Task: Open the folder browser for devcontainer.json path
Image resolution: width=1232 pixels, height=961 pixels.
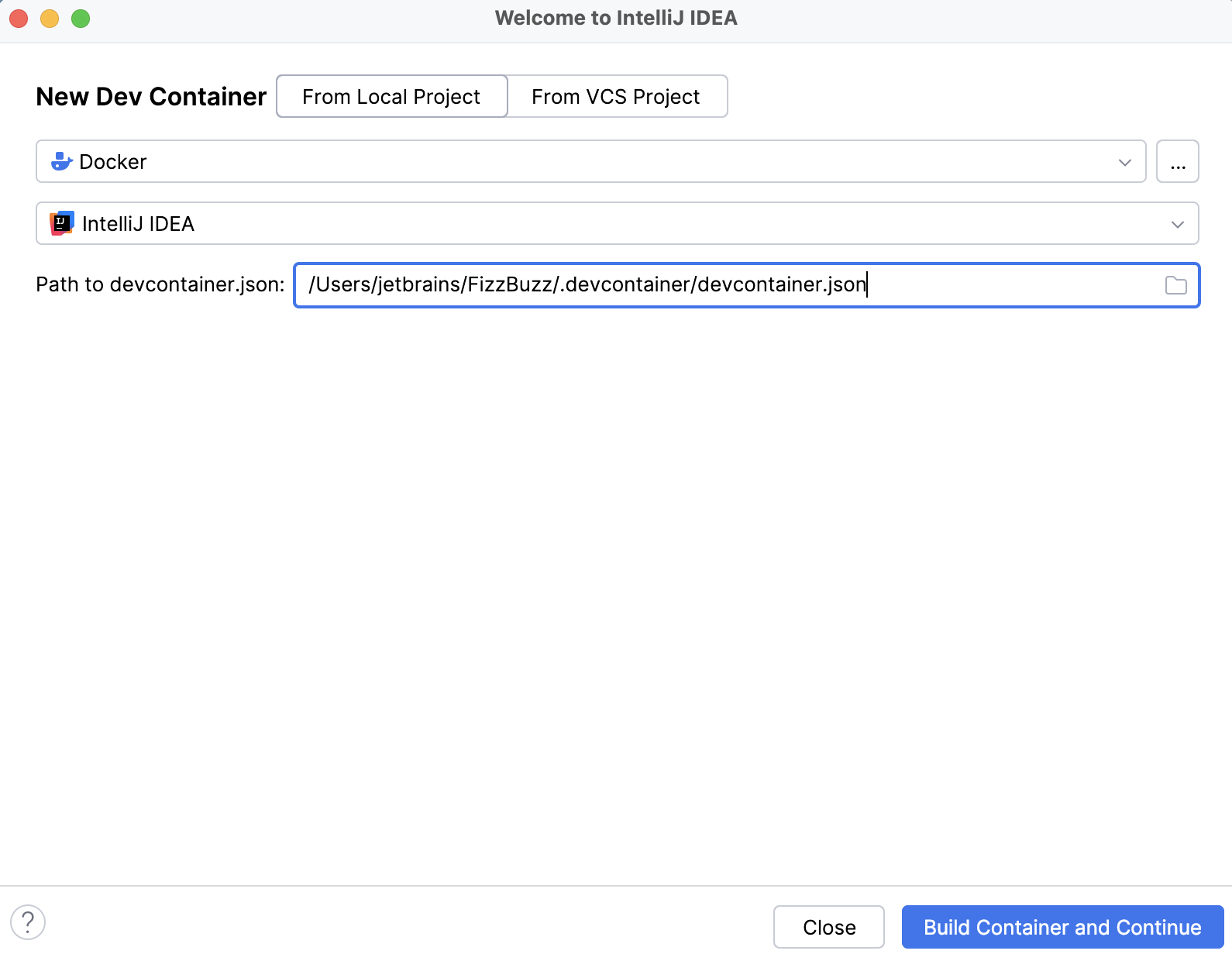Action: (1176, 285)
